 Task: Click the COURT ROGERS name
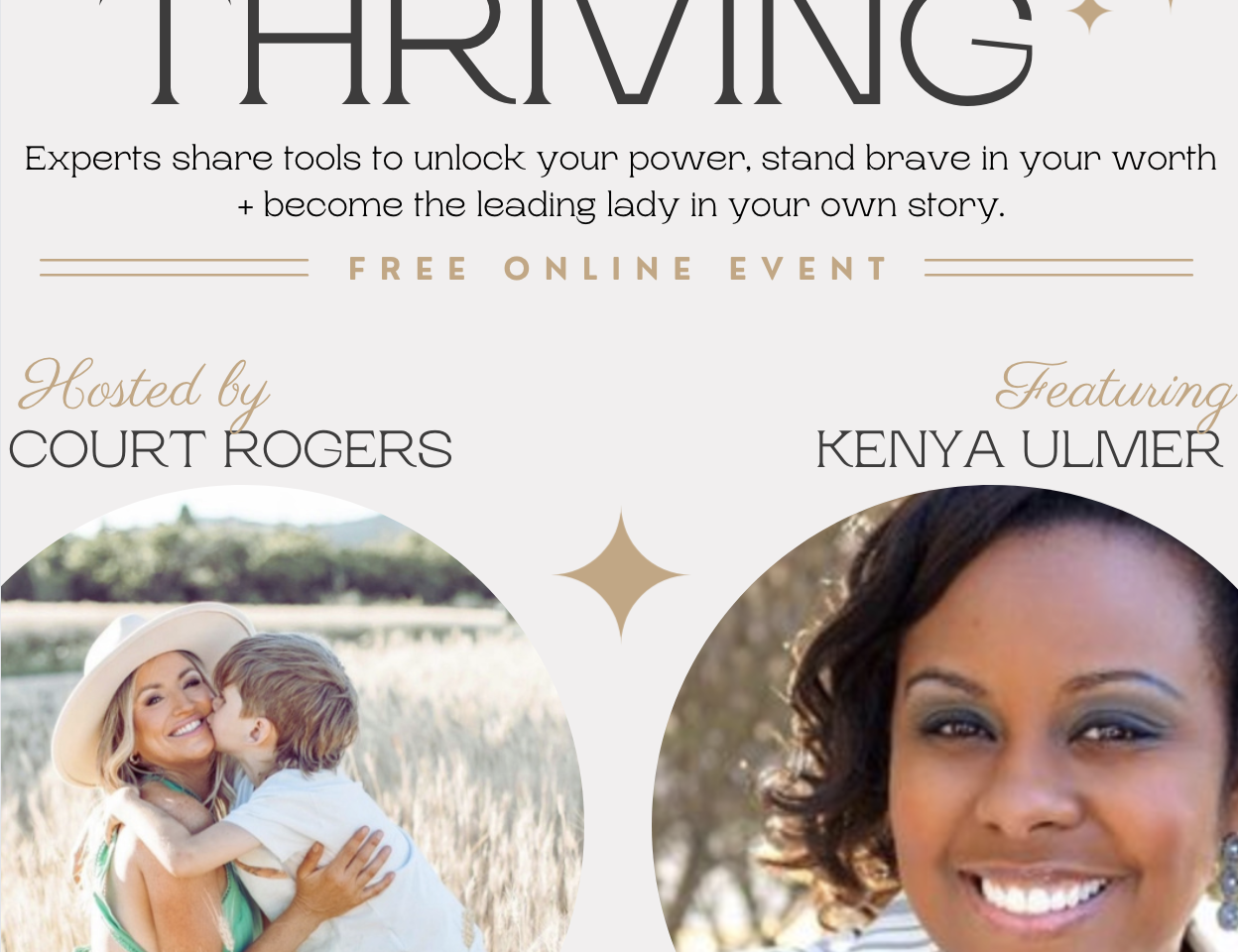[230, 450]
